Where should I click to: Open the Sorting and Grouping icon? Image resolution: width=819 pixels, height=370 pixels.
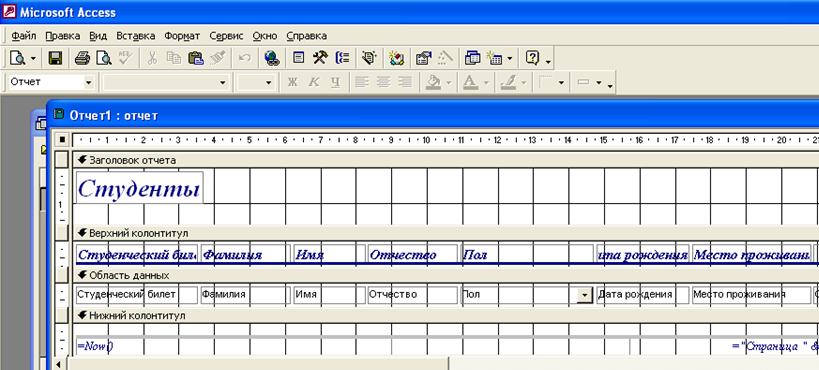pos(343,57)
